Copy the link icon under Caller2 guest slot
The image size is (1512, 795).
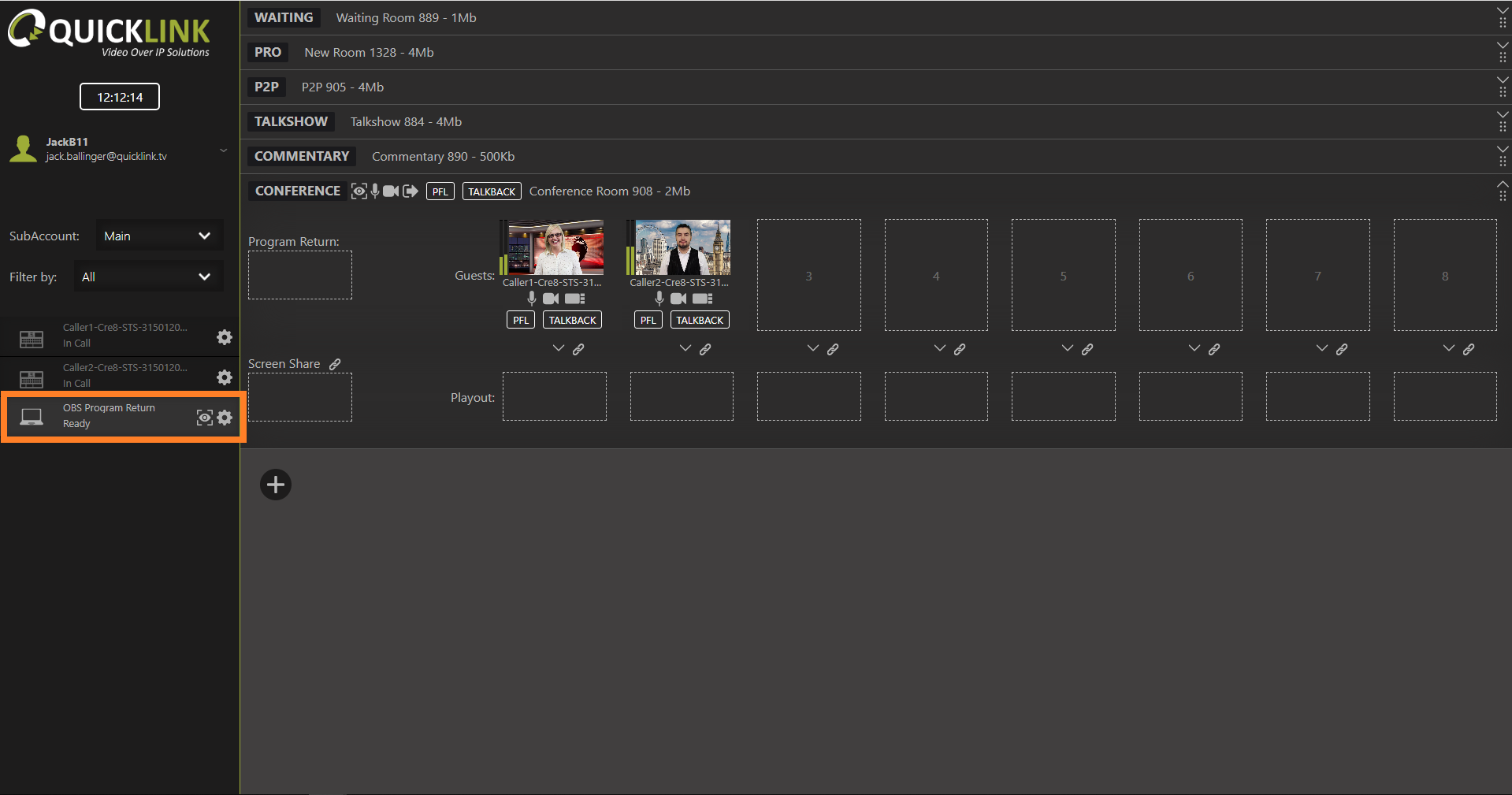(705, 349)
